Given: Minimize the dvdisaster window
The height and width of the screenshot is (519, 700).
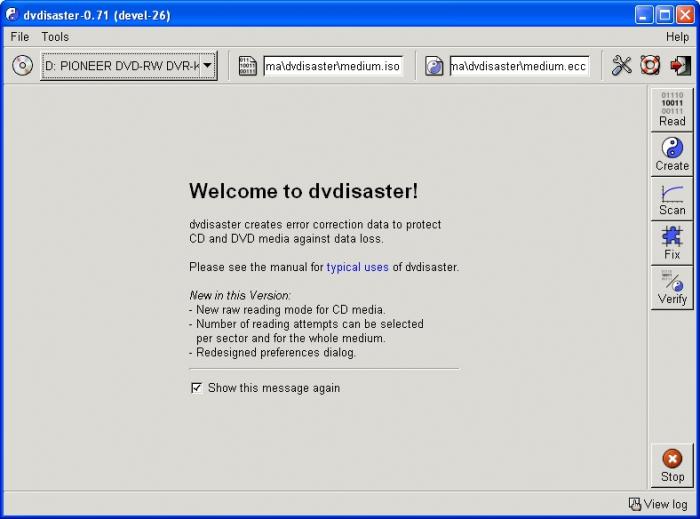Looking at the screenshot, I should (643, 15).
